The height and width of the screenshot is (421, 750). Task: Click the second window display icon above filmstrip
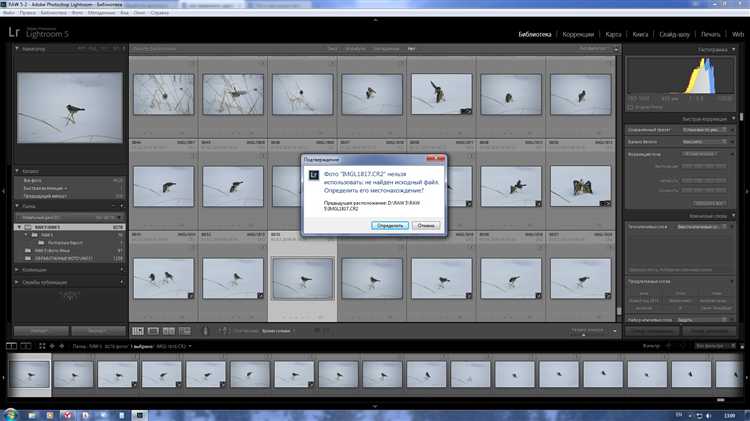[x=26, y=346]
